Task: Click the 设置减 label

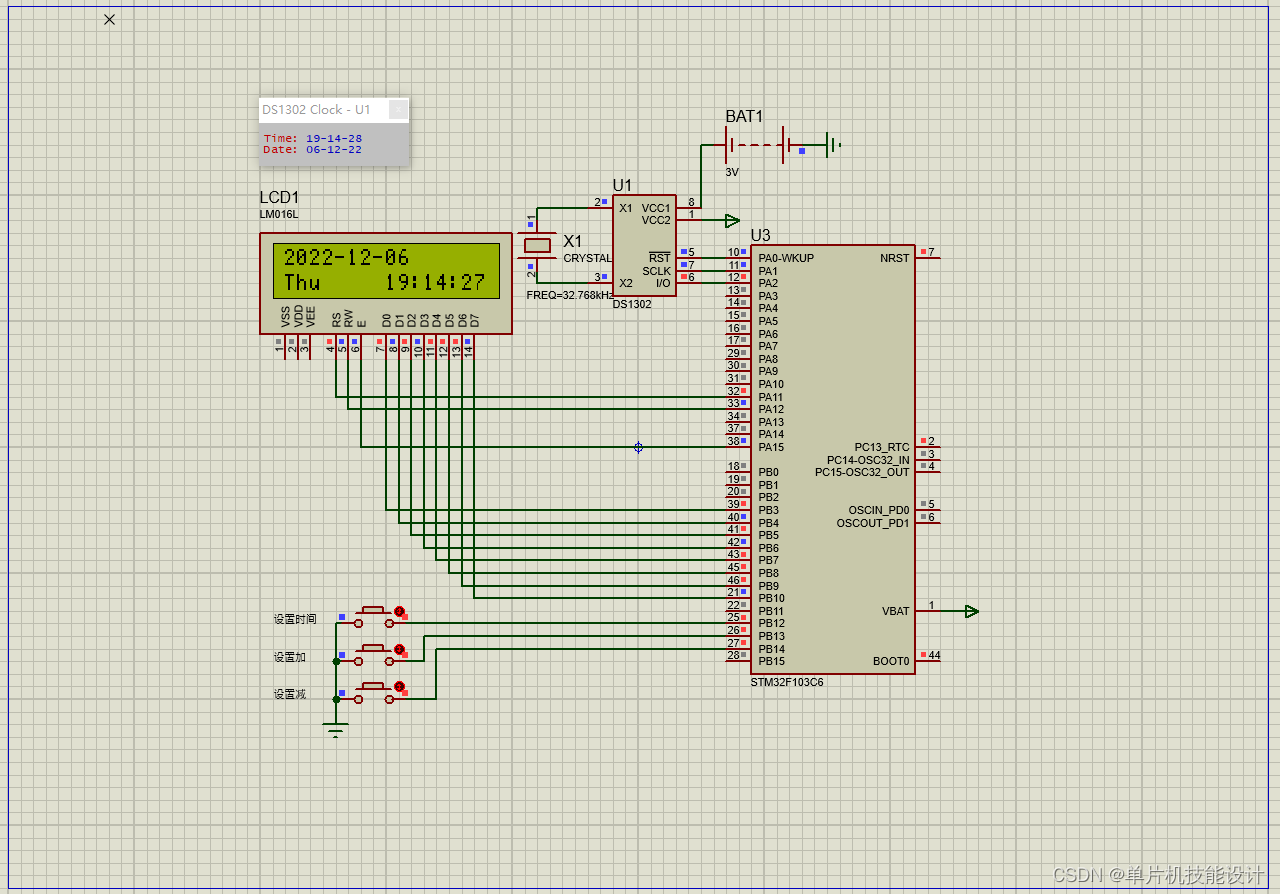Action: click(x=289, y=694)
